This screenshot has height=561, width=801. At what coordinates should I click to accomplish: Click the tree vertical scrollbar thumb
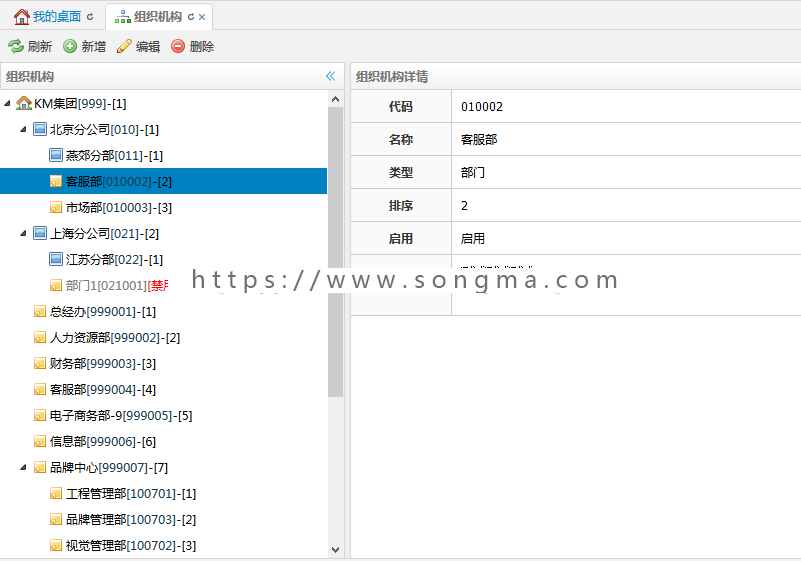point(336,252)
